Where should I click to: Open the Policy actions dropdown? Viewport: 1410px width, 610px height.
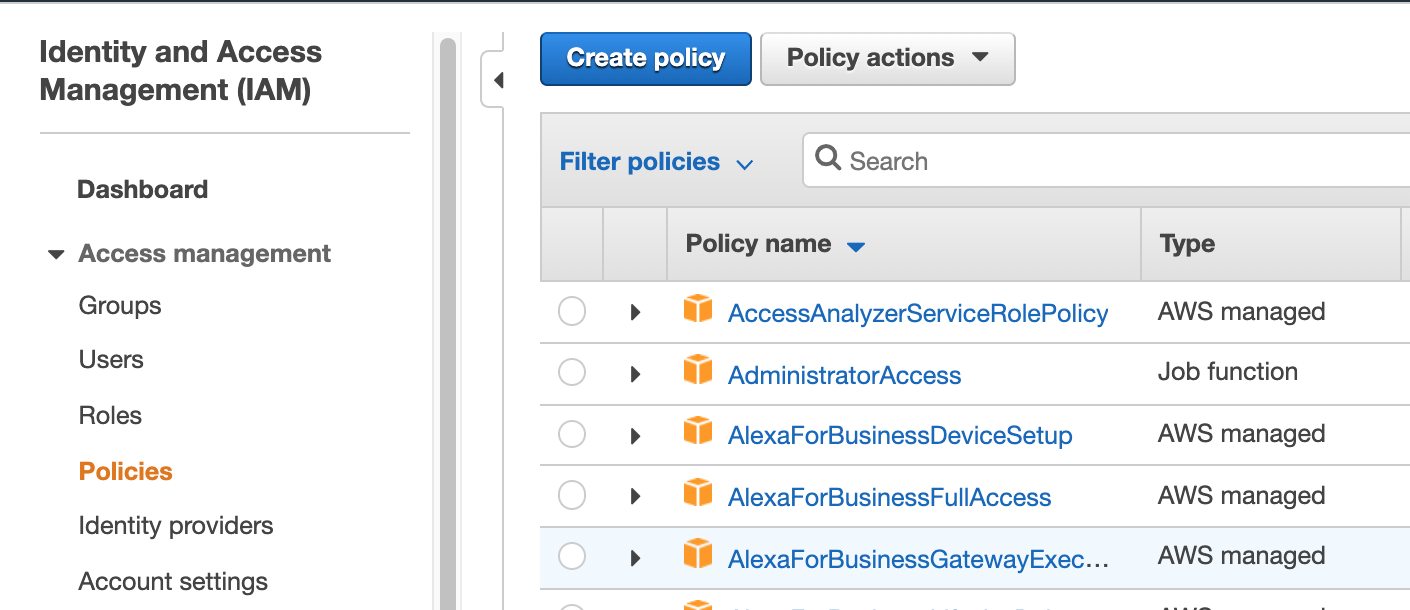click(x=887, y=58)
